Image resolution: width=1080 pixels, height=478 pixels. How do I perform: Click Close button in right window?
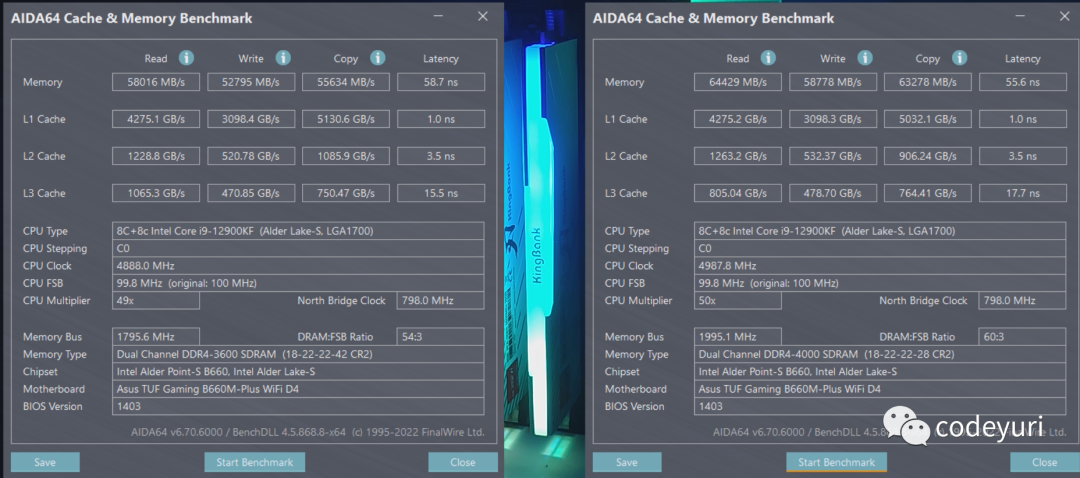coord(1045,462)
